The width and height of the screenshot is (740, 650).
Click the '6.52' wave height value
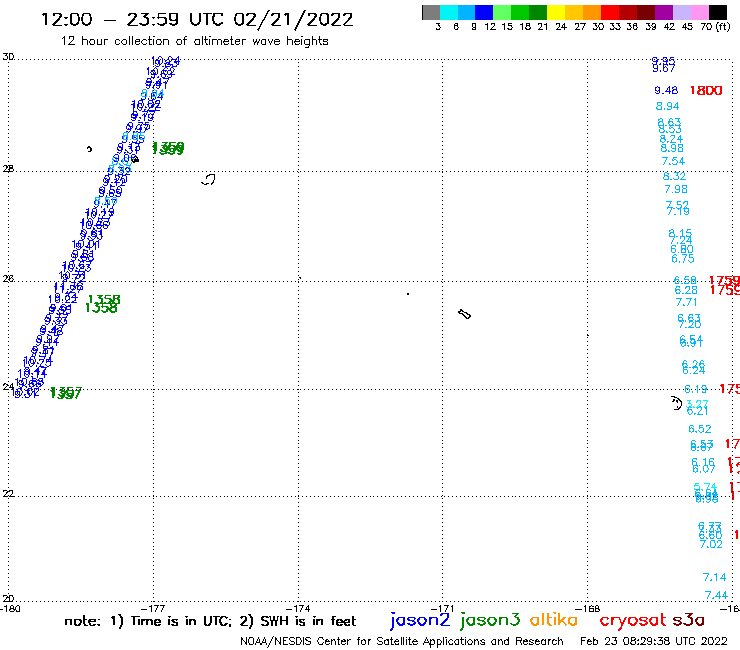699,429
